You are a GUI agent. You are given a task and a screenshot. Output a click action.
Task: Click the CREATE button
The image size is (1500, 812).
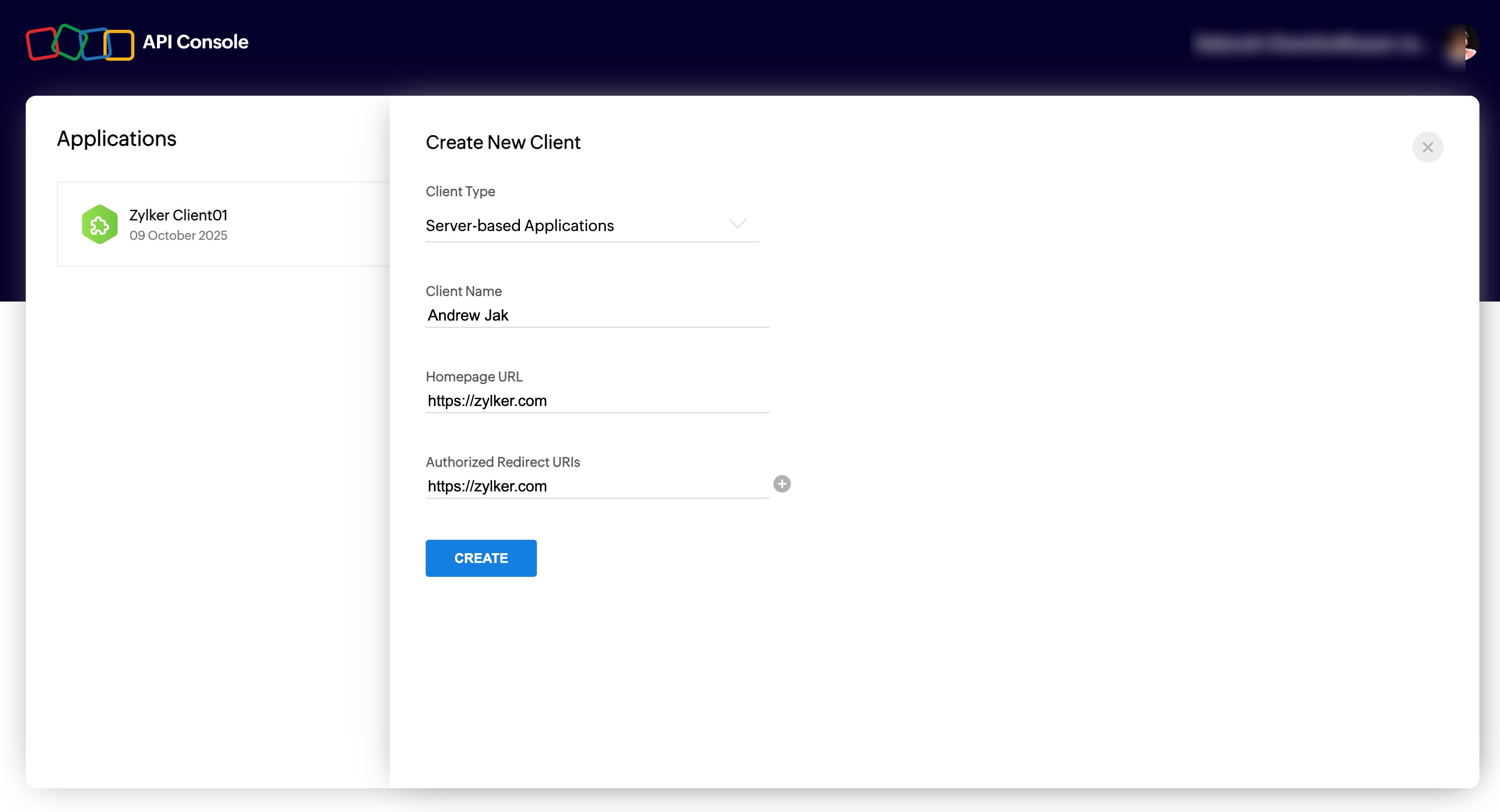tap(480, 558)
